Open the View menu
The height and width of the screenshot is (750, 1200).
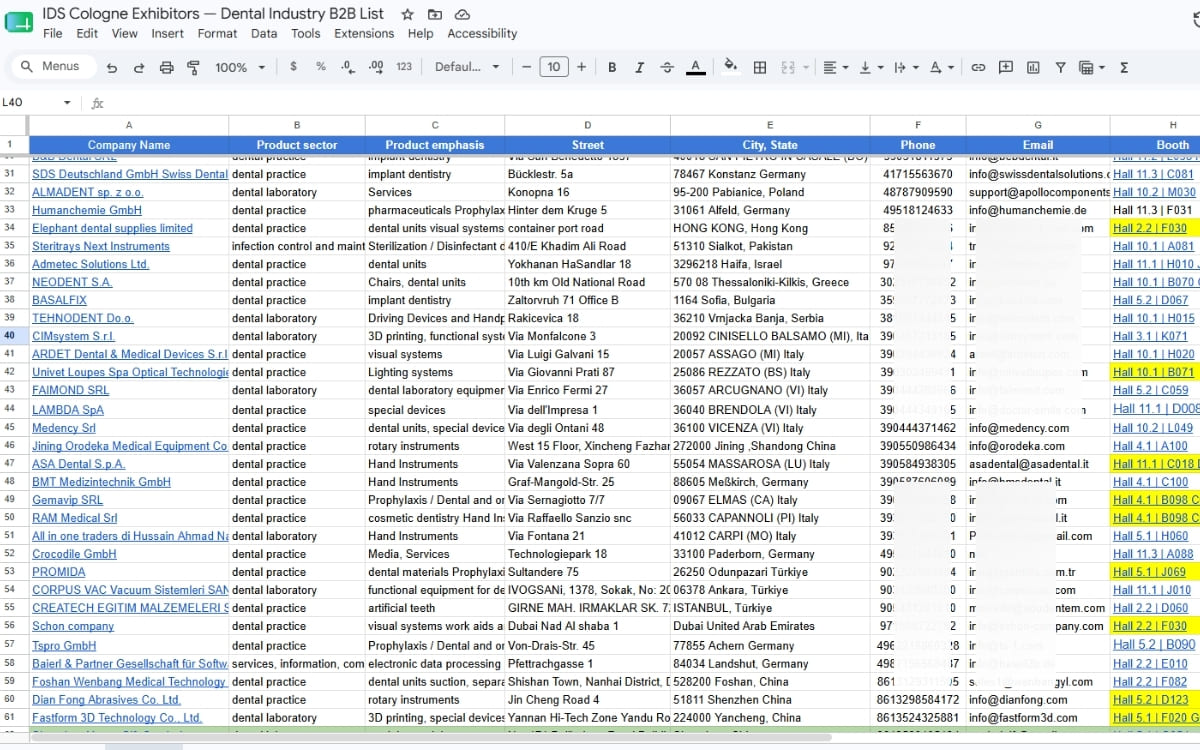tap(125, 33)
